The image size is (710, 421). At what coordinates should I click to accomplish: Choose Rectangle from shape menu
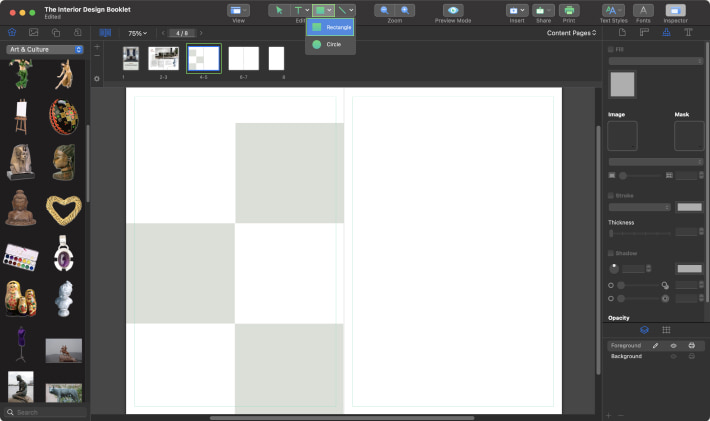click(x=331, y=27)
